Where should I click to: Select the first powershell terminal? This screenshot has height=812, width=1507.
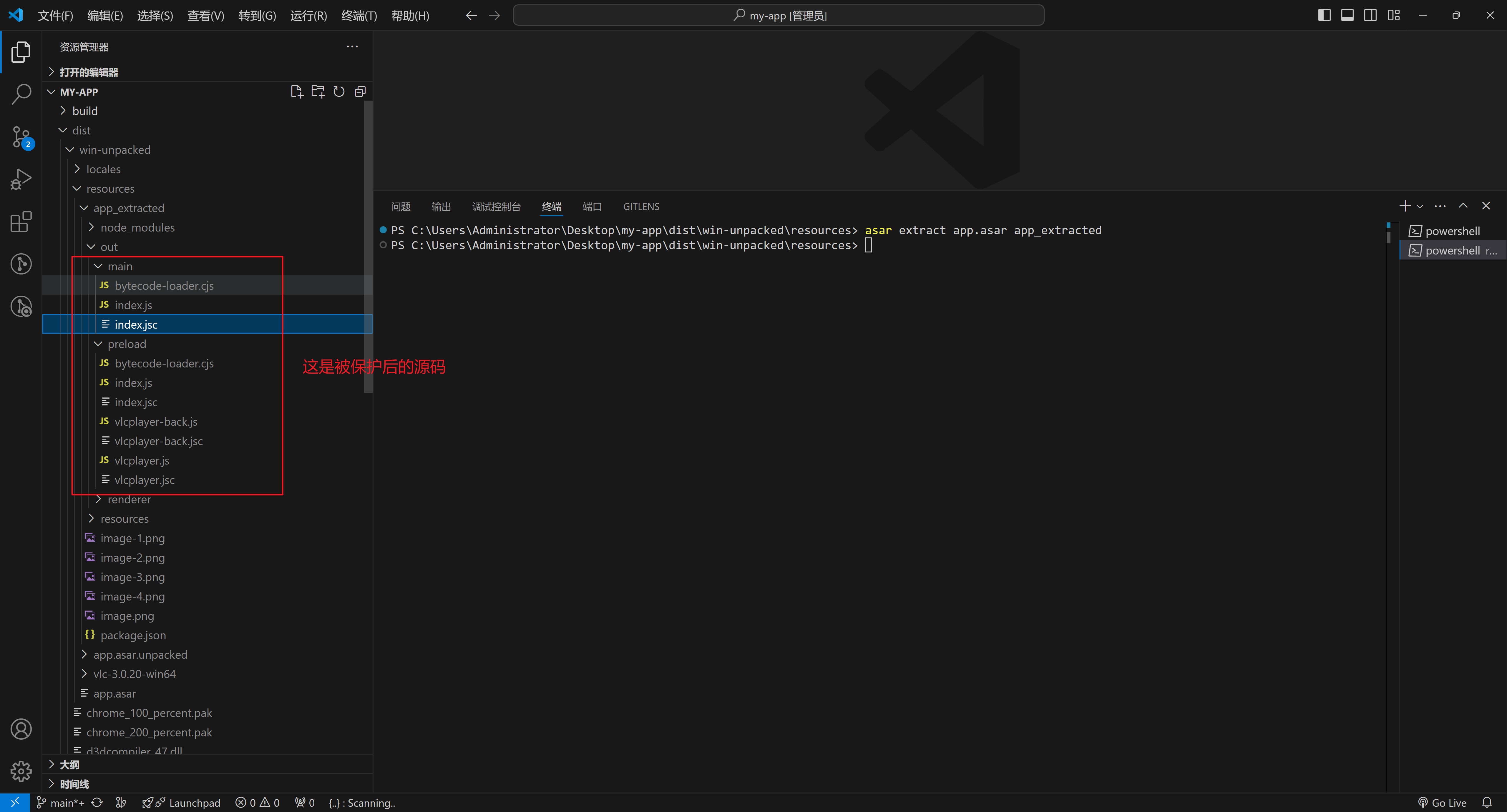coord(1453,231)
